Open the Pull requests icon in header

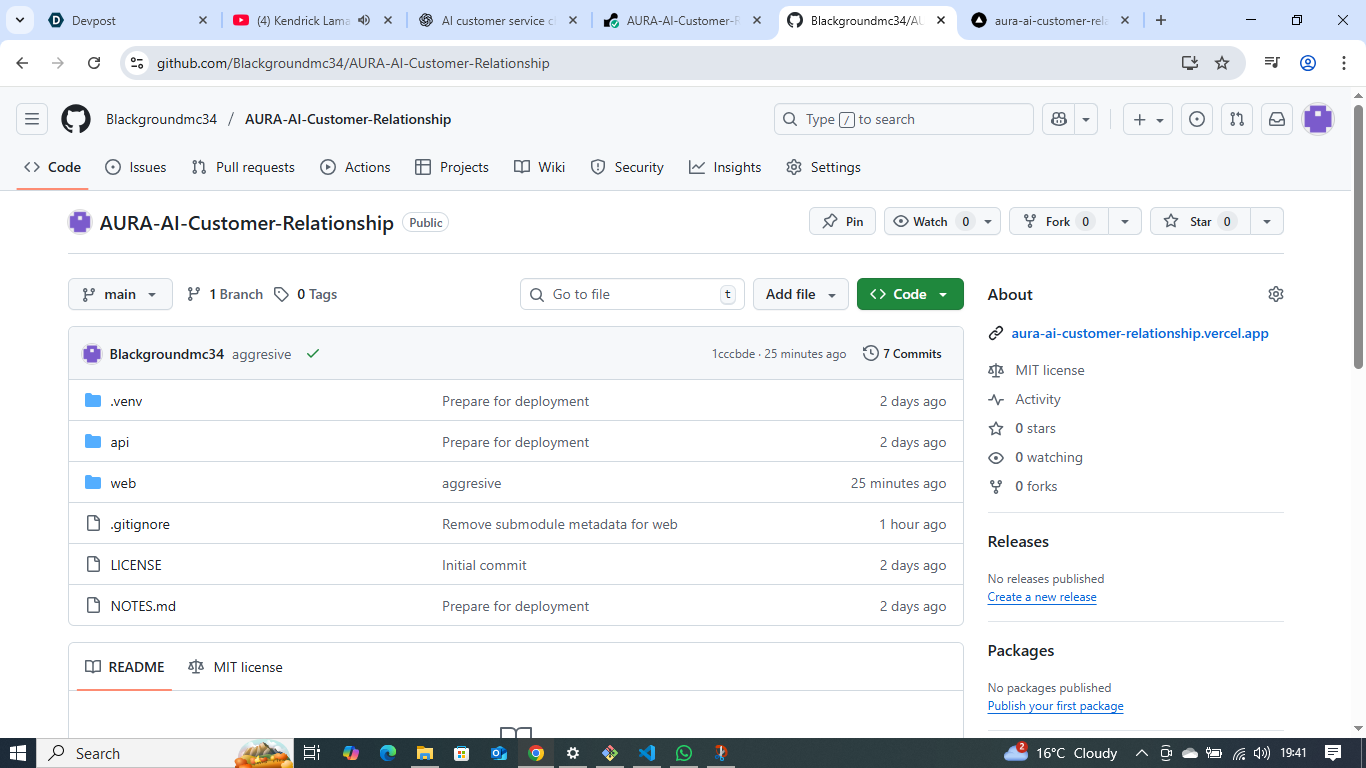coord(1237,119)
